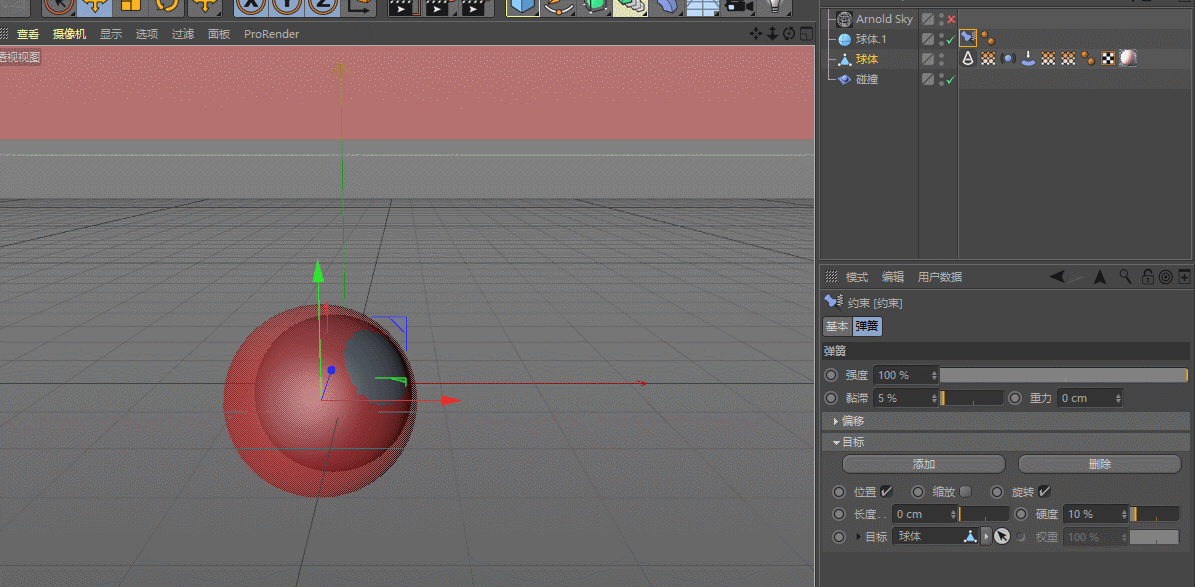Adjust the 强度 strength slider
Viewport: 1195px width, 587px height.
(1063, 375)
